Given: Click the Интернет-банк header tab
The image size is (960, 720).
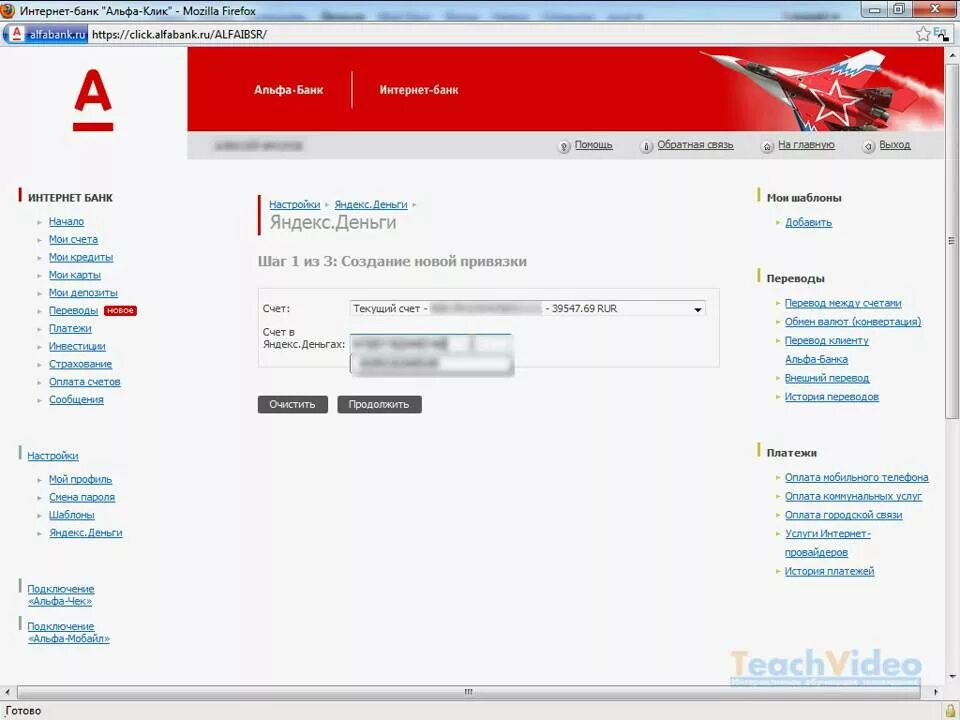Looking at the screenshot, I should point(419,90).
